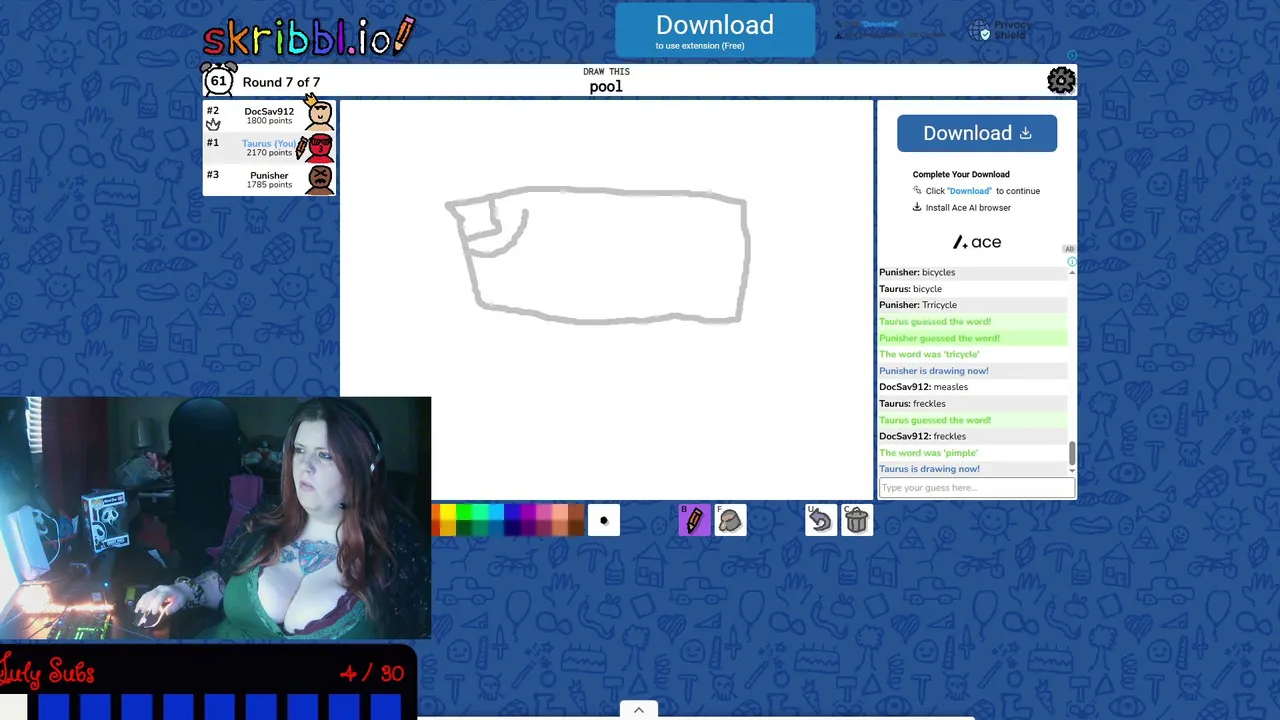Click the webcam overlay video
The image size is (1280, 720).
(x=215, y=518)
